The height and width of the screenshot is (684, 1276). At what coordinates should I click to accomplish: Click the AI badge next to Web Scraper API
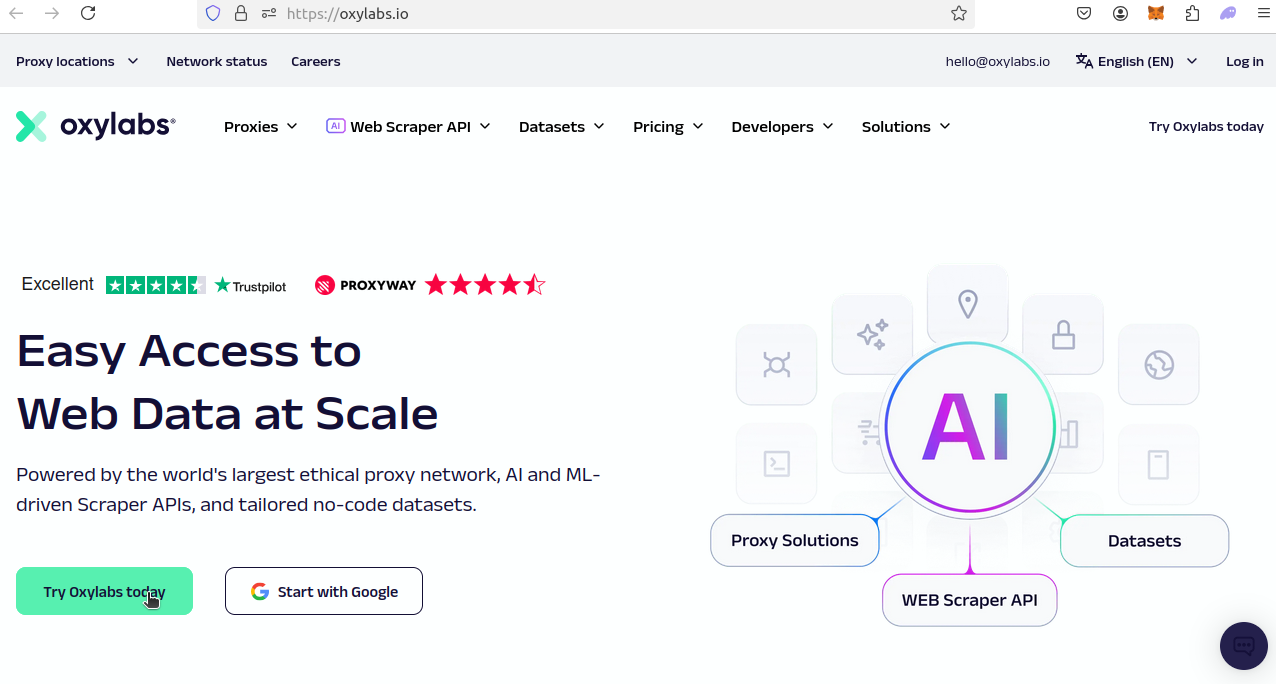point(336,126)
